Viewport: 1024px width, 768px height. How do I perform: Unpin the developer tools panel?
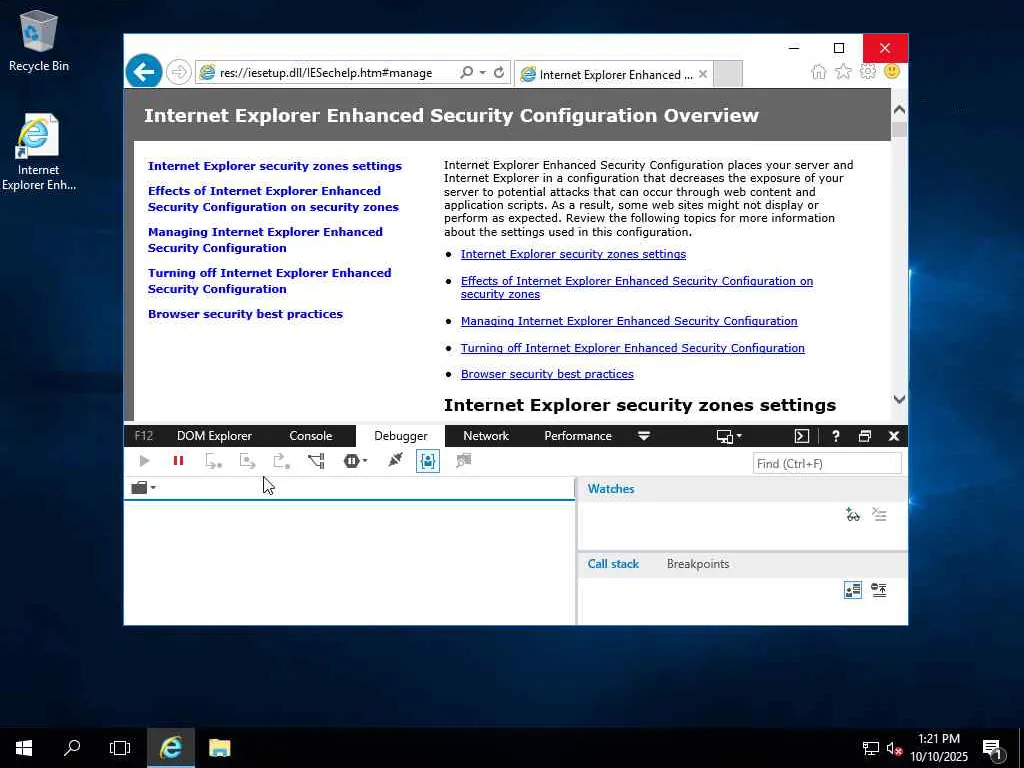pyautogui.click(x=865, y=436)
